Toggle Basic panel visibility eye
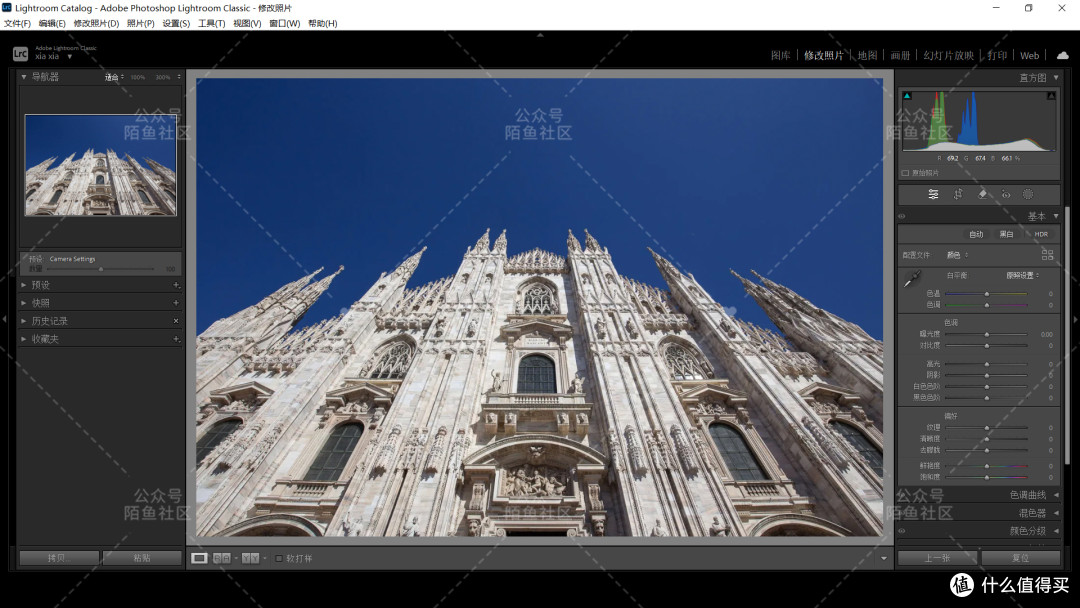The width and height of the screenshot is (1080, 608). pos(902,216)
